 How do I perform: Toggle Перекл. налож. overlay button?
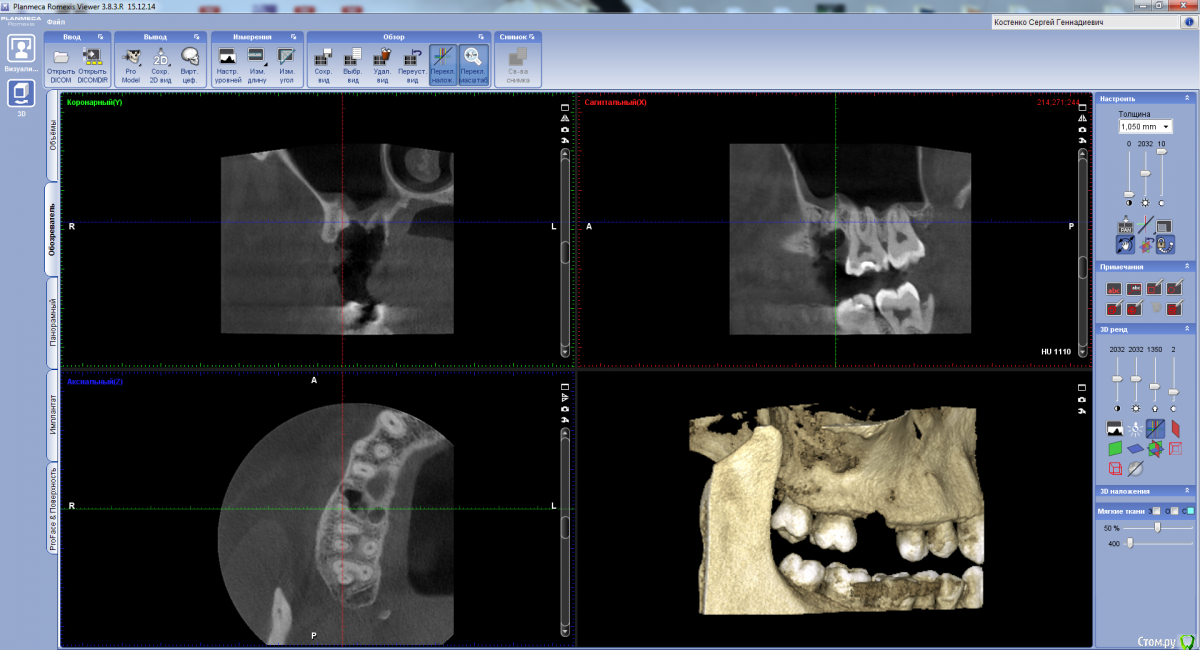(443, 57)
